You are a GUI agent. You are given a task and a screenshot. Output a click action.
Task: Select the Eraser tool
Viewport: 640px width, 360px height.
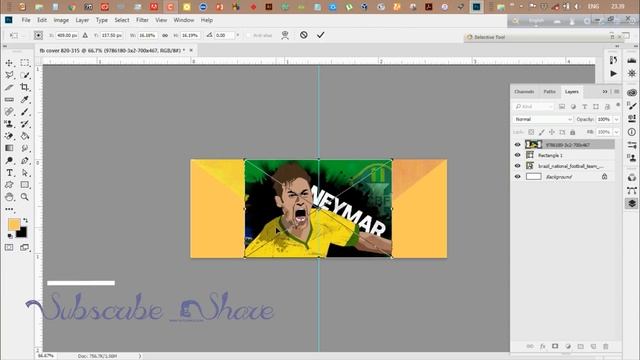9,136
